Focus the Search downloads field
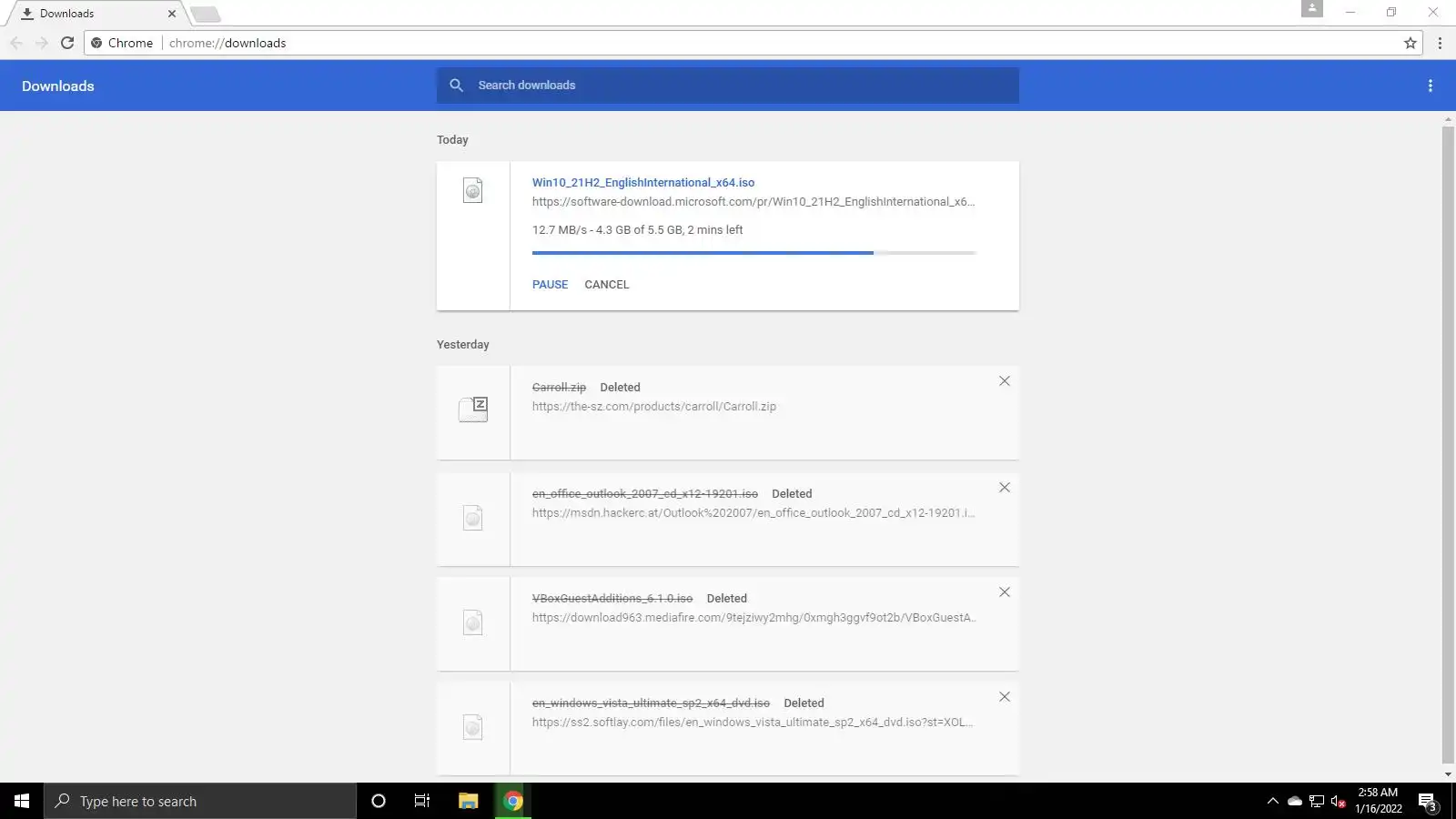This screenshot has height=819, width=1456. (728, 86)
